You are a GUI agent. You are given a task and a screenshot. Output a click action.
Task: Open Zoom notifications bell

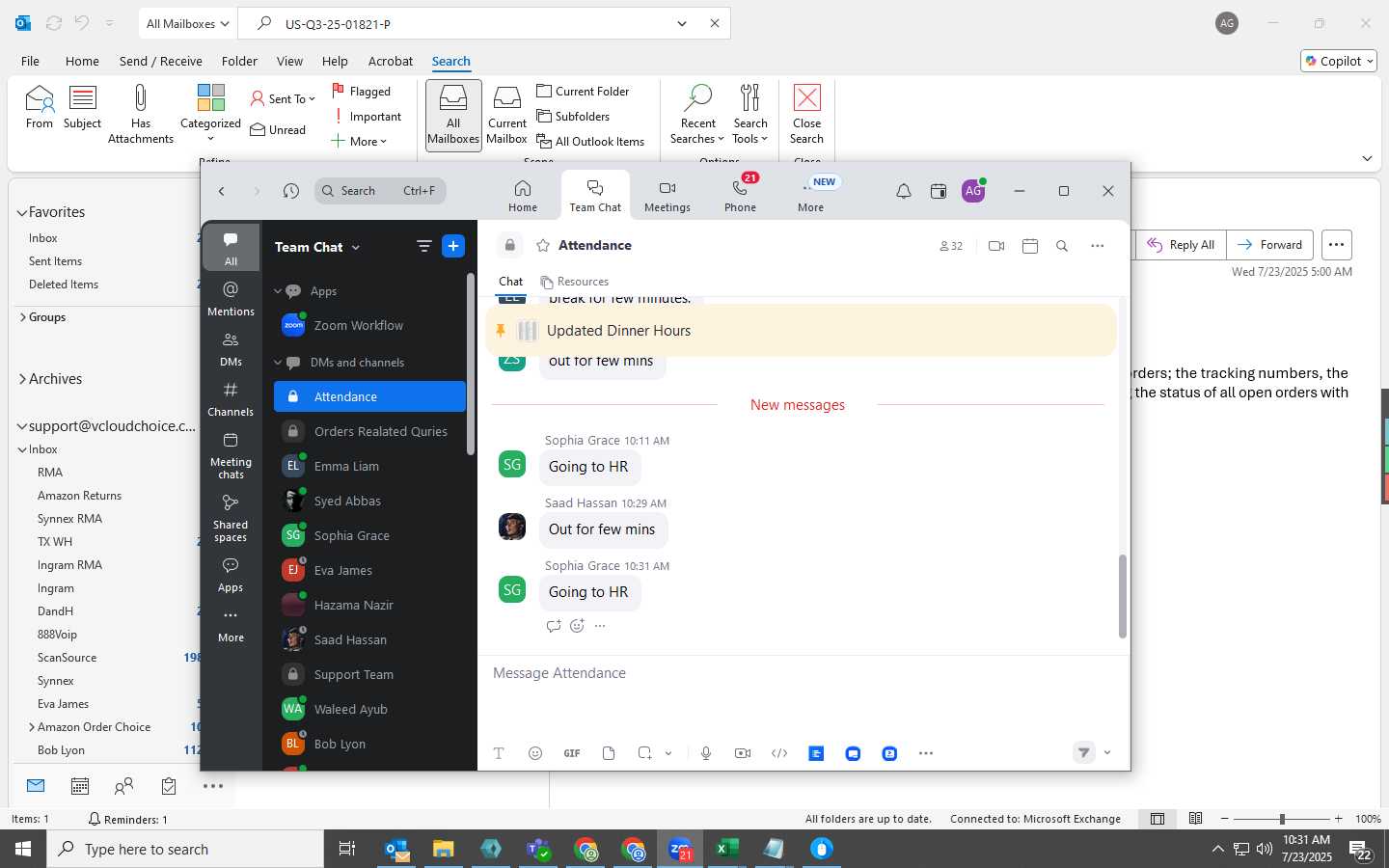[x=904, y=191]
